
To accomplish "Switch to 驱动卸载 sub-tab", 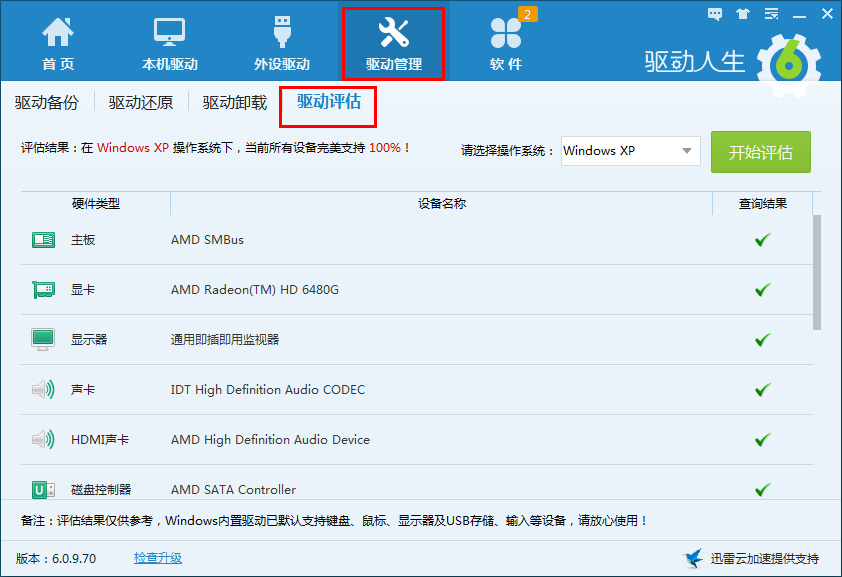I will tap(235, 102).
